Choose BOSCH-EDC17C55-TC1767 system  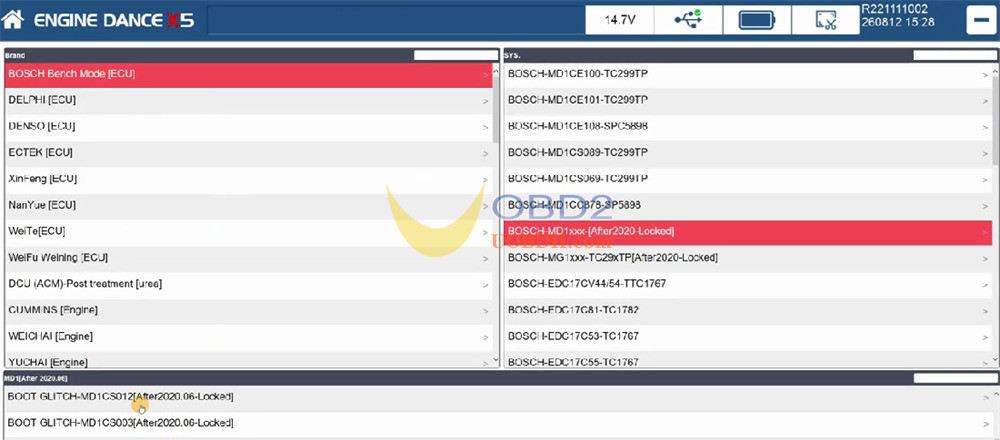click(748, 360)
